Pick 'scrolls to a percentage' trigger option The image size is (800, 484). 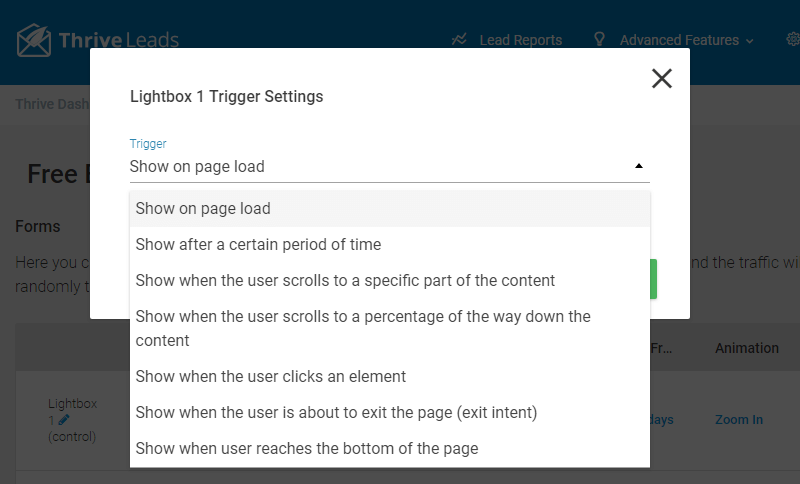click(x=390, y=328)
